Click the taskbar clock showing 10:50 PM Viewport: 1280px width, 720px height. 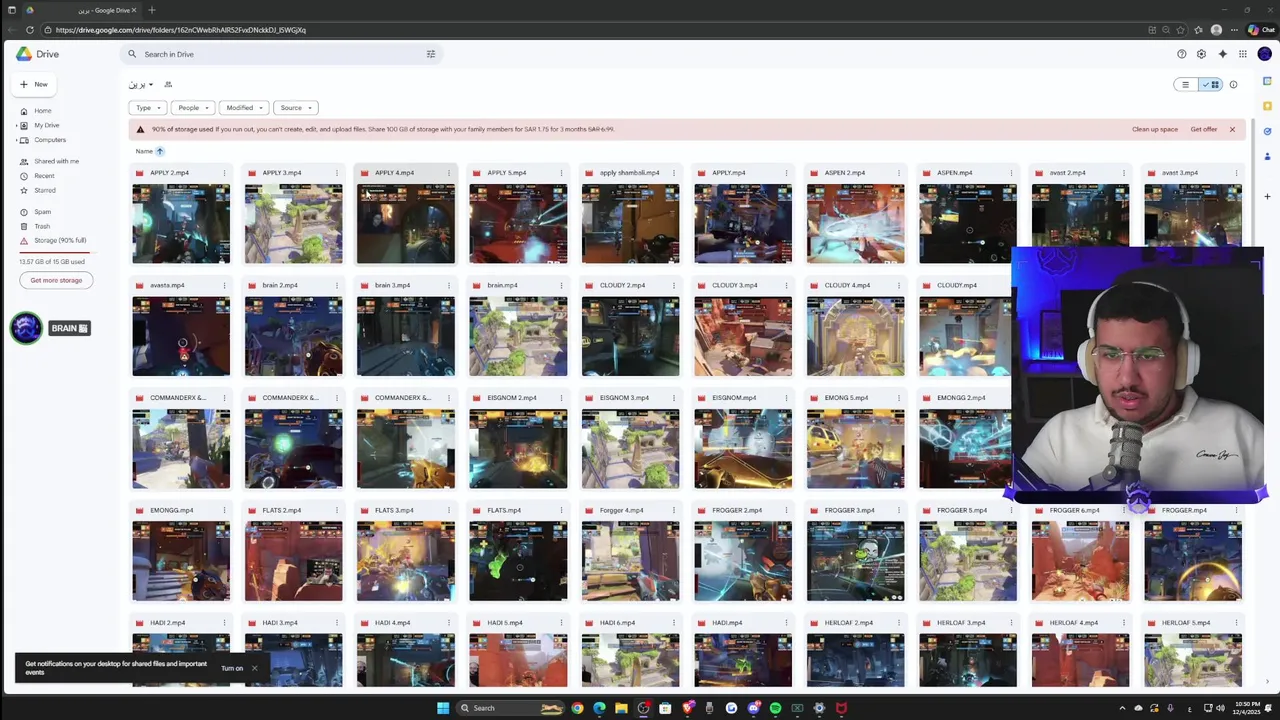1247,708
